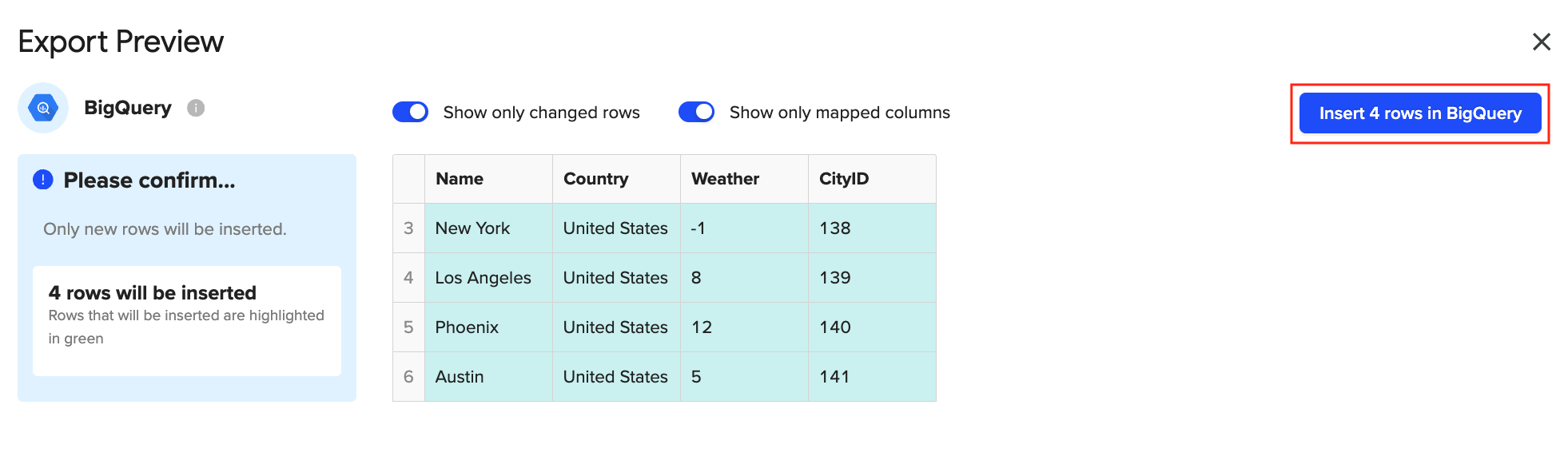Click the 4 rows will be inserted card

(186, 320)
